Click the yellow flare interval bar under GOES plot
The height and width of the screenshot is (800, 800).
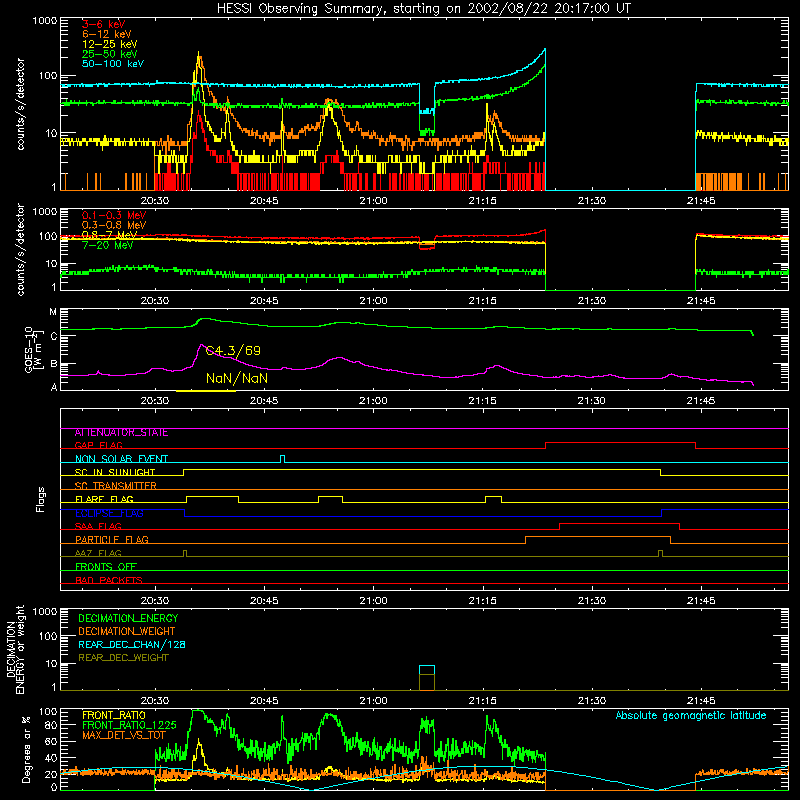pos(206,391)
